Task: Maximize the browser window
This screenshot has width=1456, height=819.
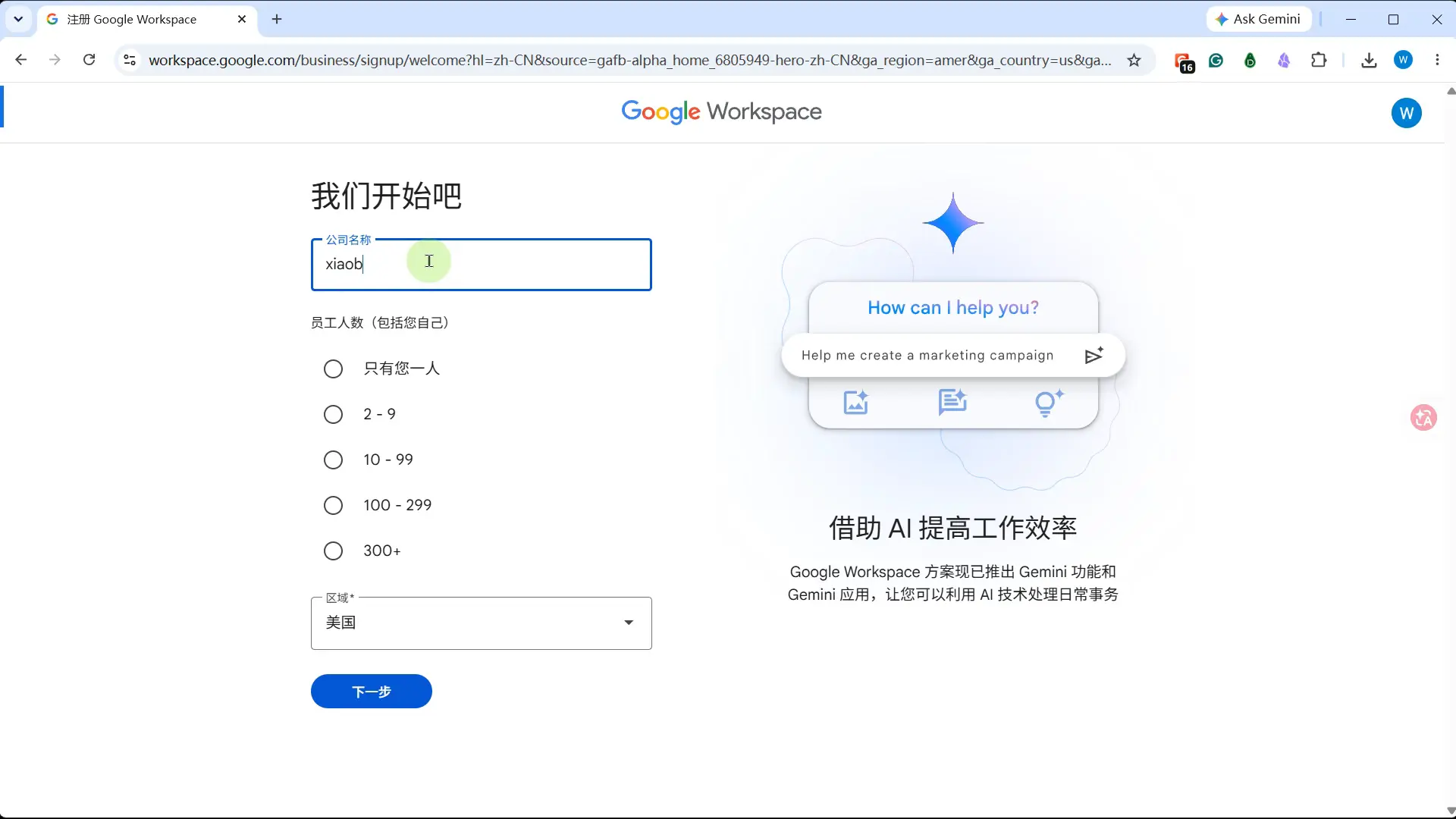Action: point(1393,20)
